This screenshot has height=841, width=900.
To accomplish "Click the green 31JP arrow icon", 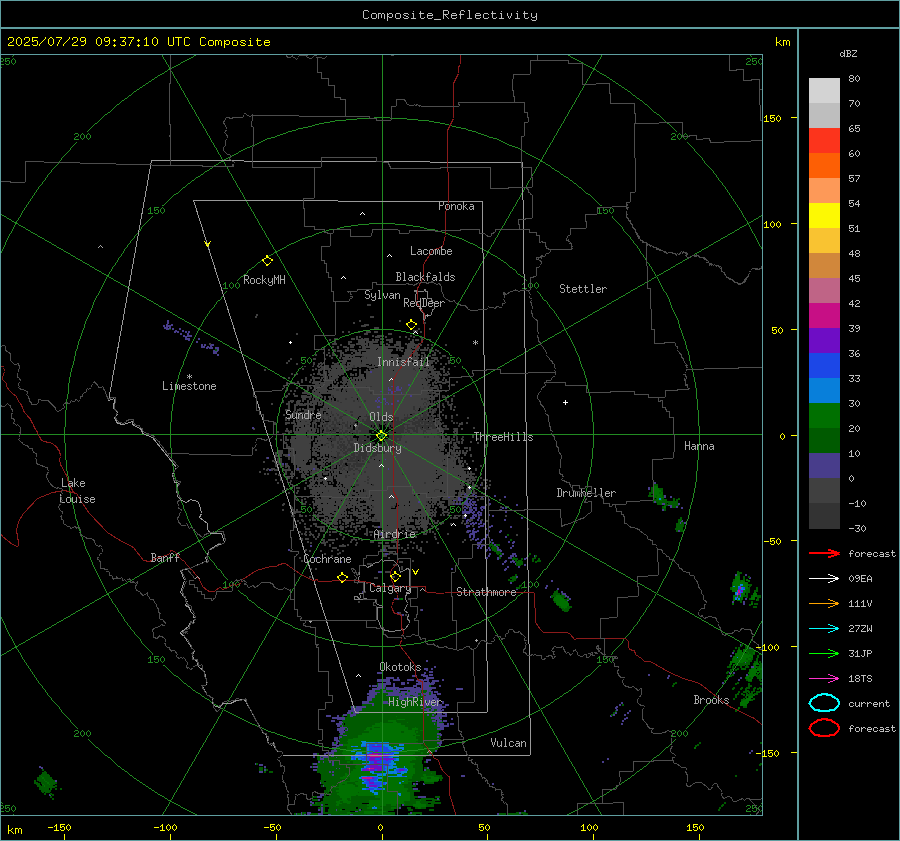I will 824,653.
